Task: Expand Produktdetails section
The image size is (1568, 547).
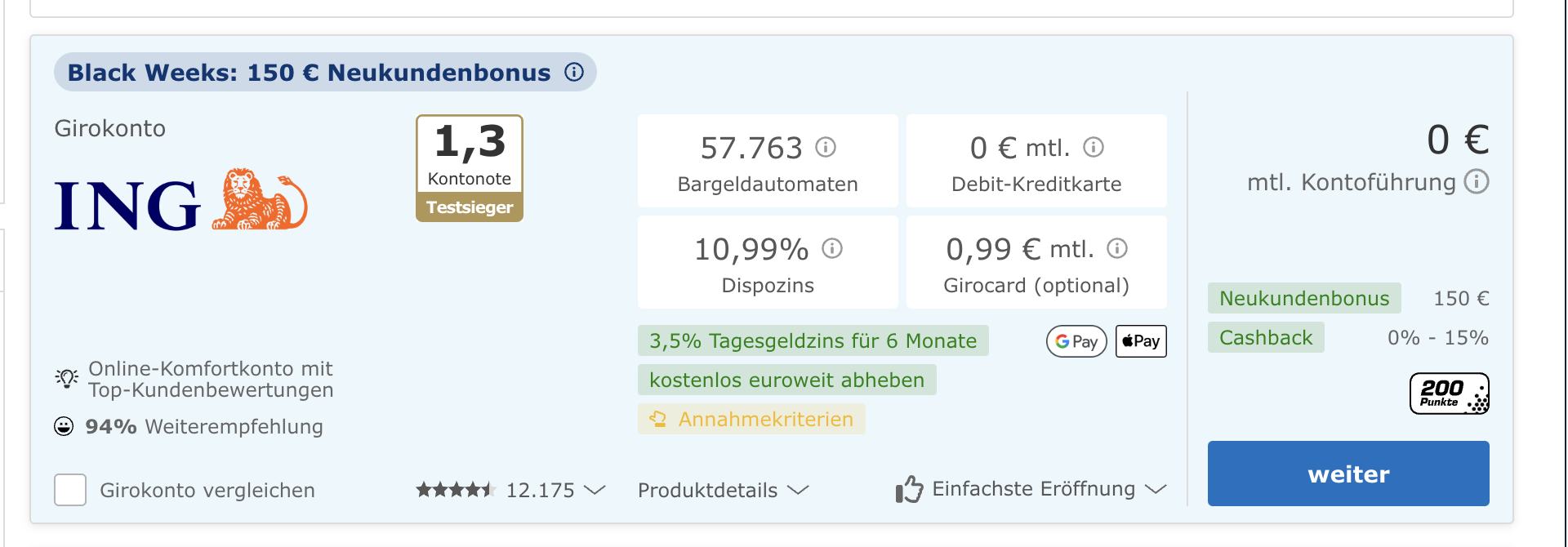Action: click(723, 490)
